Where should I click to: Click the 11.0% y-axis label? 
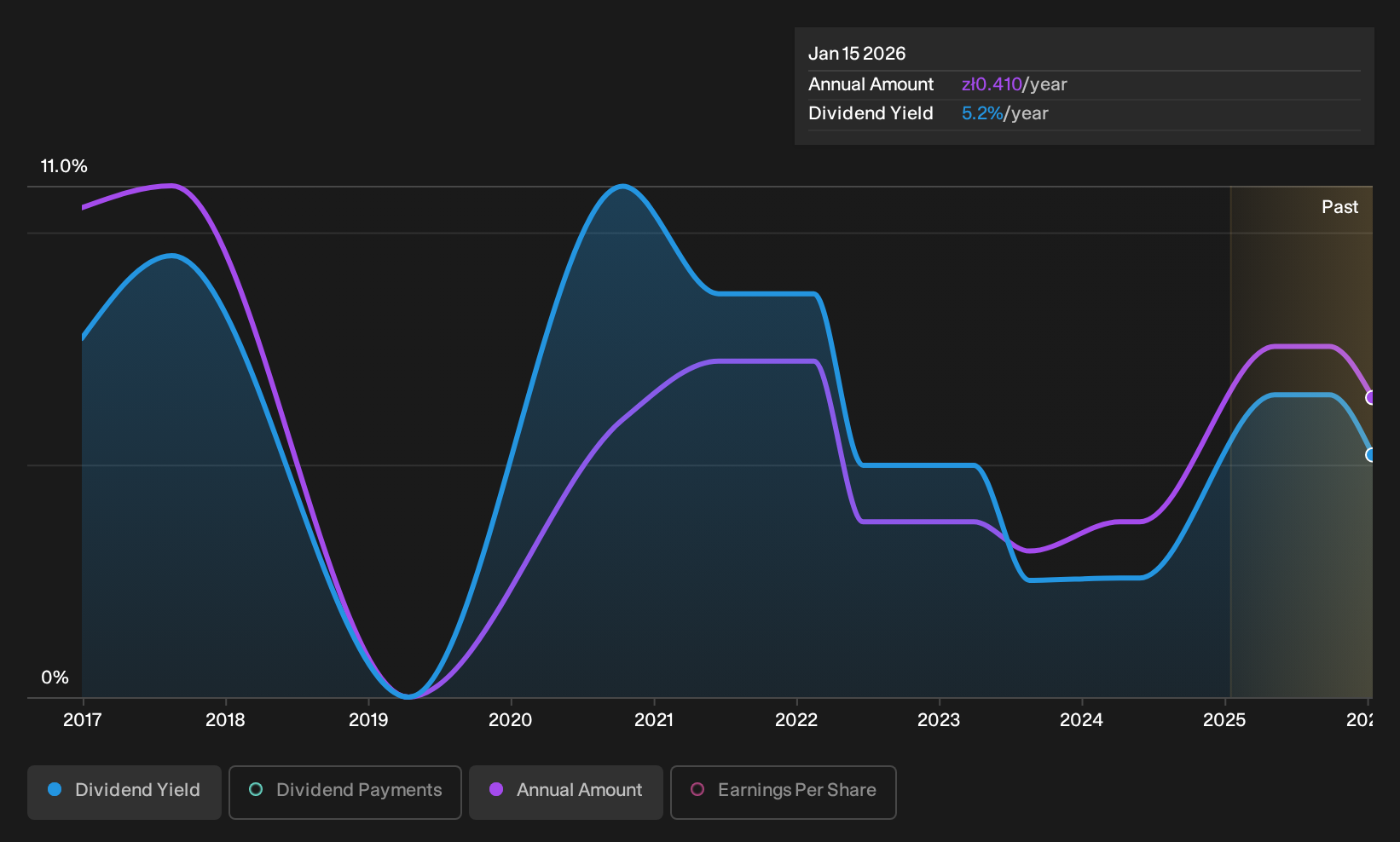coord(64,166)
